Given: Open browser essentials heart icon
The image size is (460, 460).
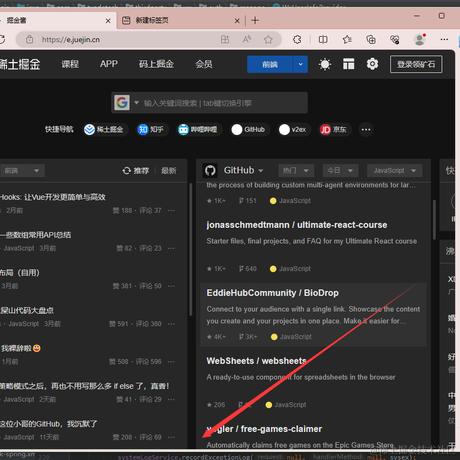Looking at the screenshot, I should [x=395, y=40].
